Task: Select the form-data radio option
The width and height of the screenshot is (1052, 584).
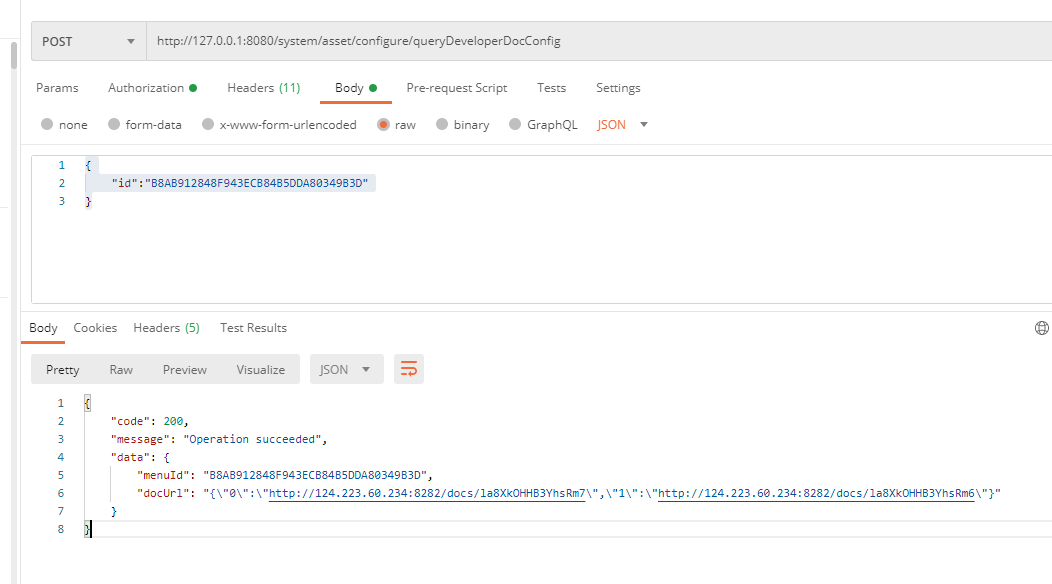Action: click(x=114, y=125)
